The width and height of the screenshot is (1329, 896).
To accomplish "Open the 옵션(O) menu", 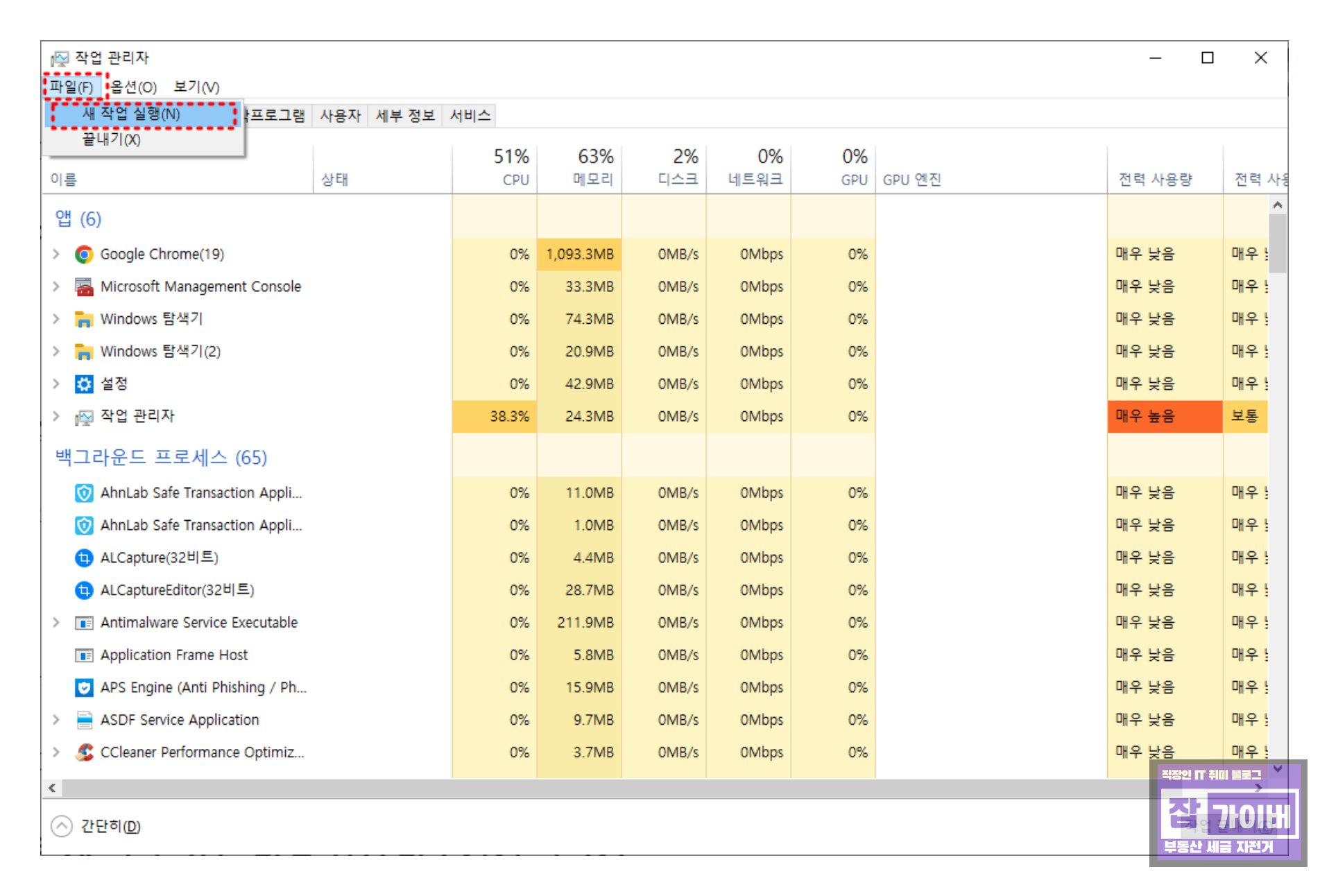I will click(134, 87).
